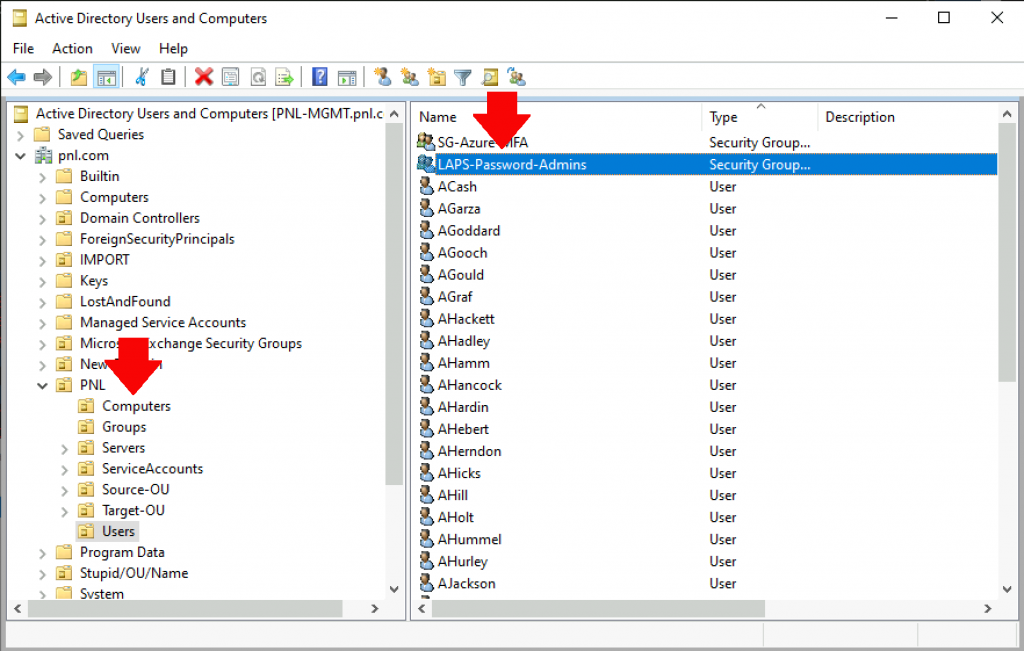This screenshot has height=651, width=1024.
Task: Sort by the Type column header
Action: 723,117
